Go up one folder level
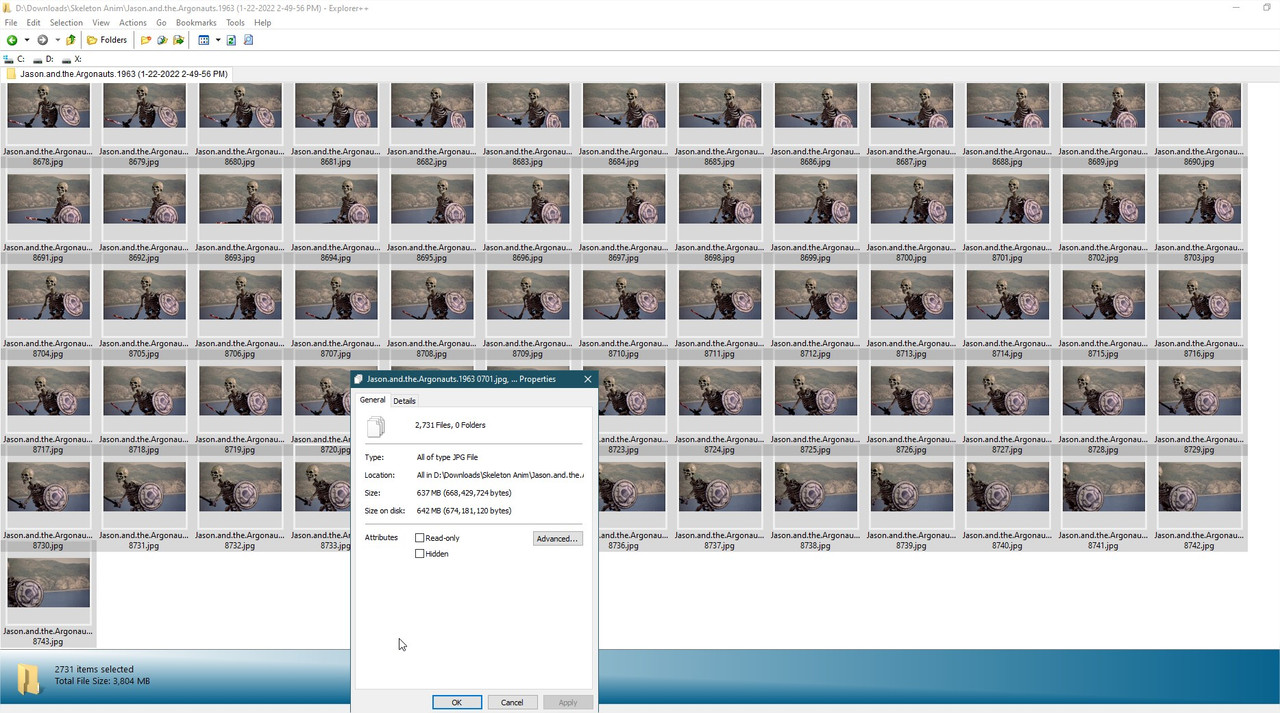The image size is (1280, 713). [71, 40]
